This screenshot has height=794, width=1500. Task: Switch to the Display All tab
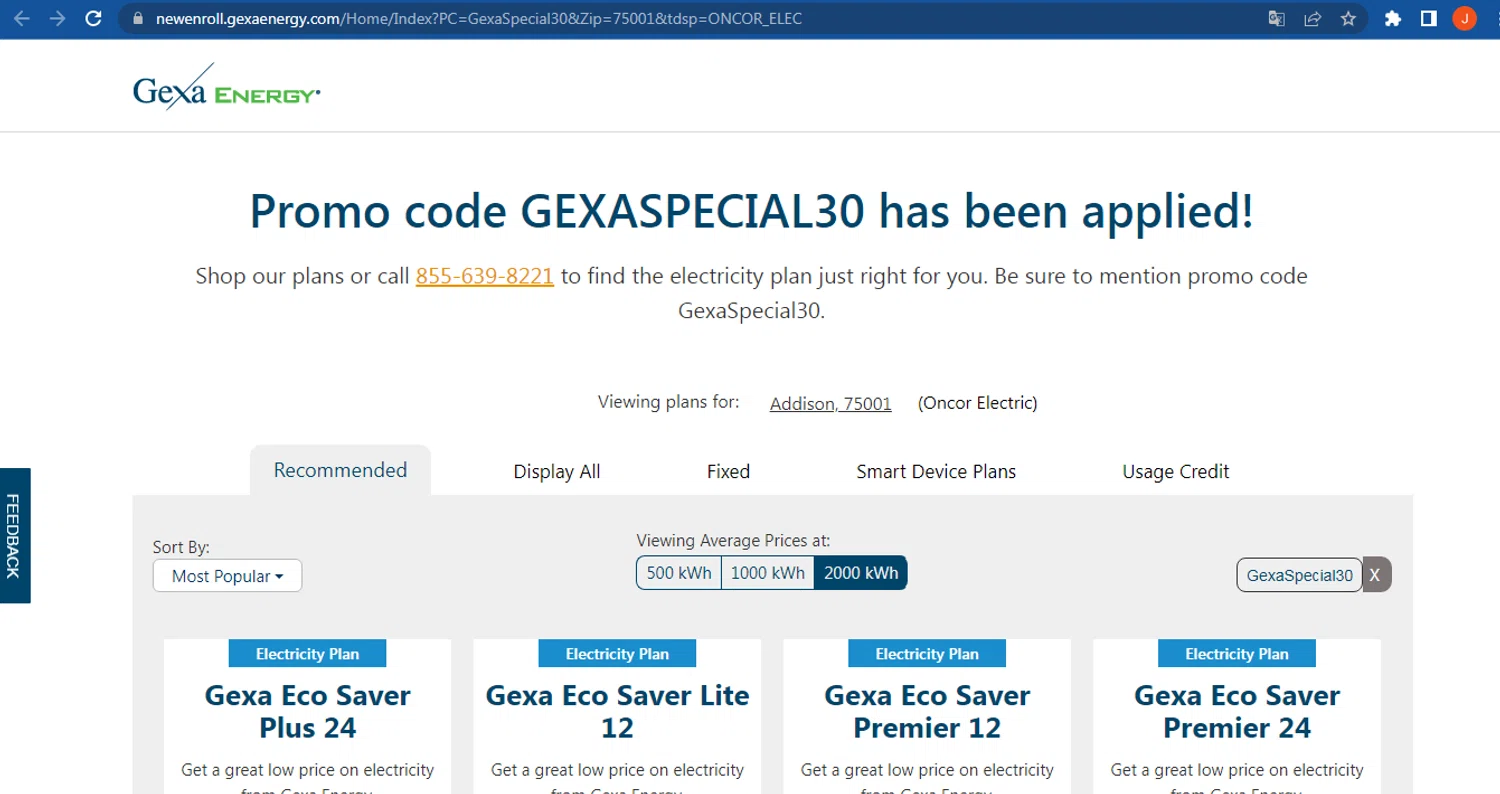(x=557, y=471)
